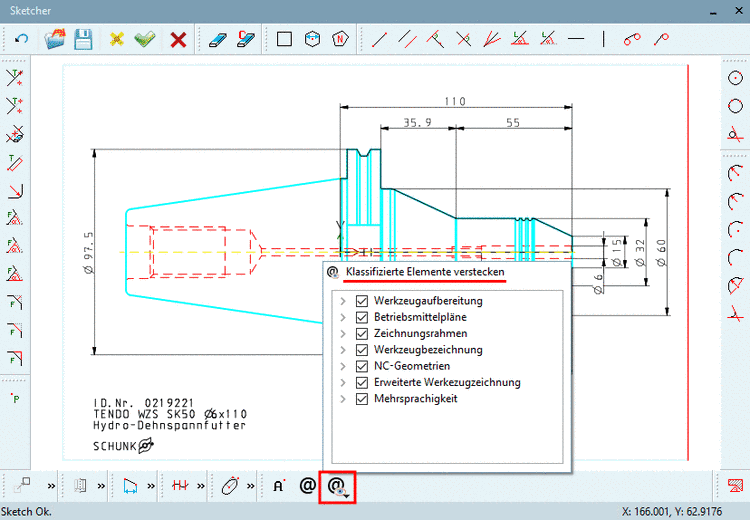The height and width of the screenshot is (520, 750).
Task: Expand the Mehrsprachigkeit tree node
Action: 343,398
